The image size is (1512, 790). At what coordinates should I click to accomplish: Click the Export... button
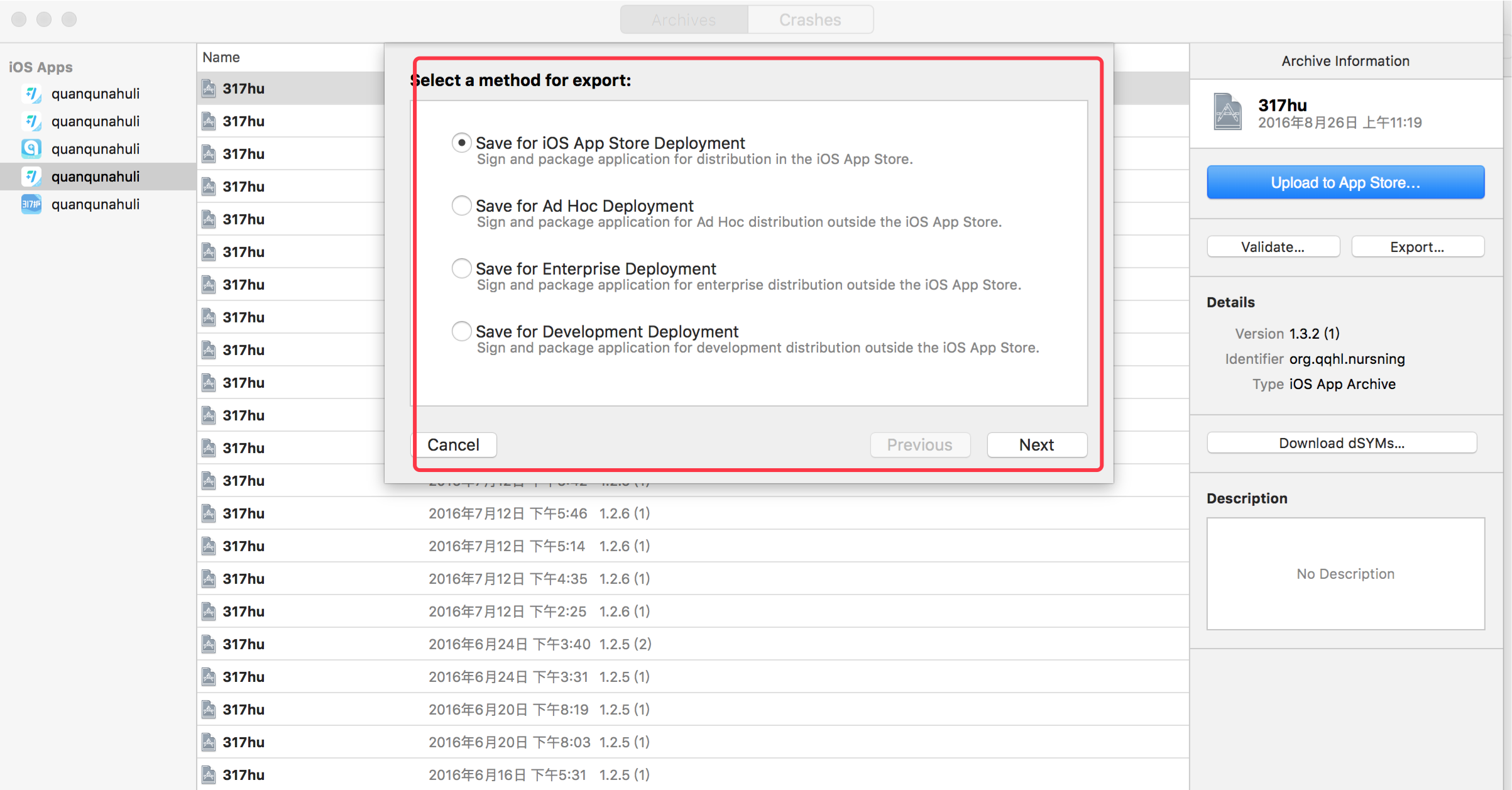coord(1418,247)
